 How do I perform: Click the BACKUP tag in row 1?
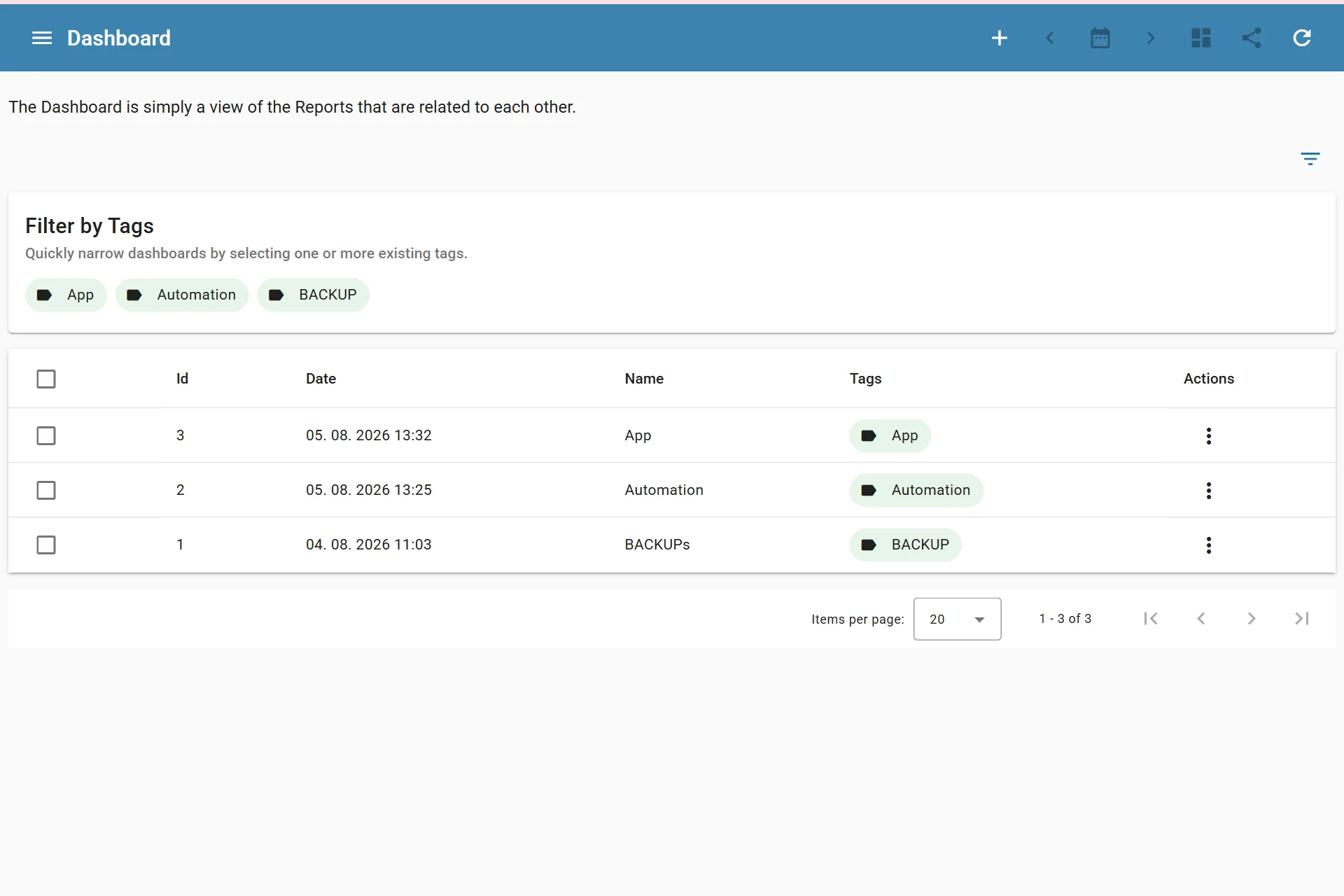(905, 545)
